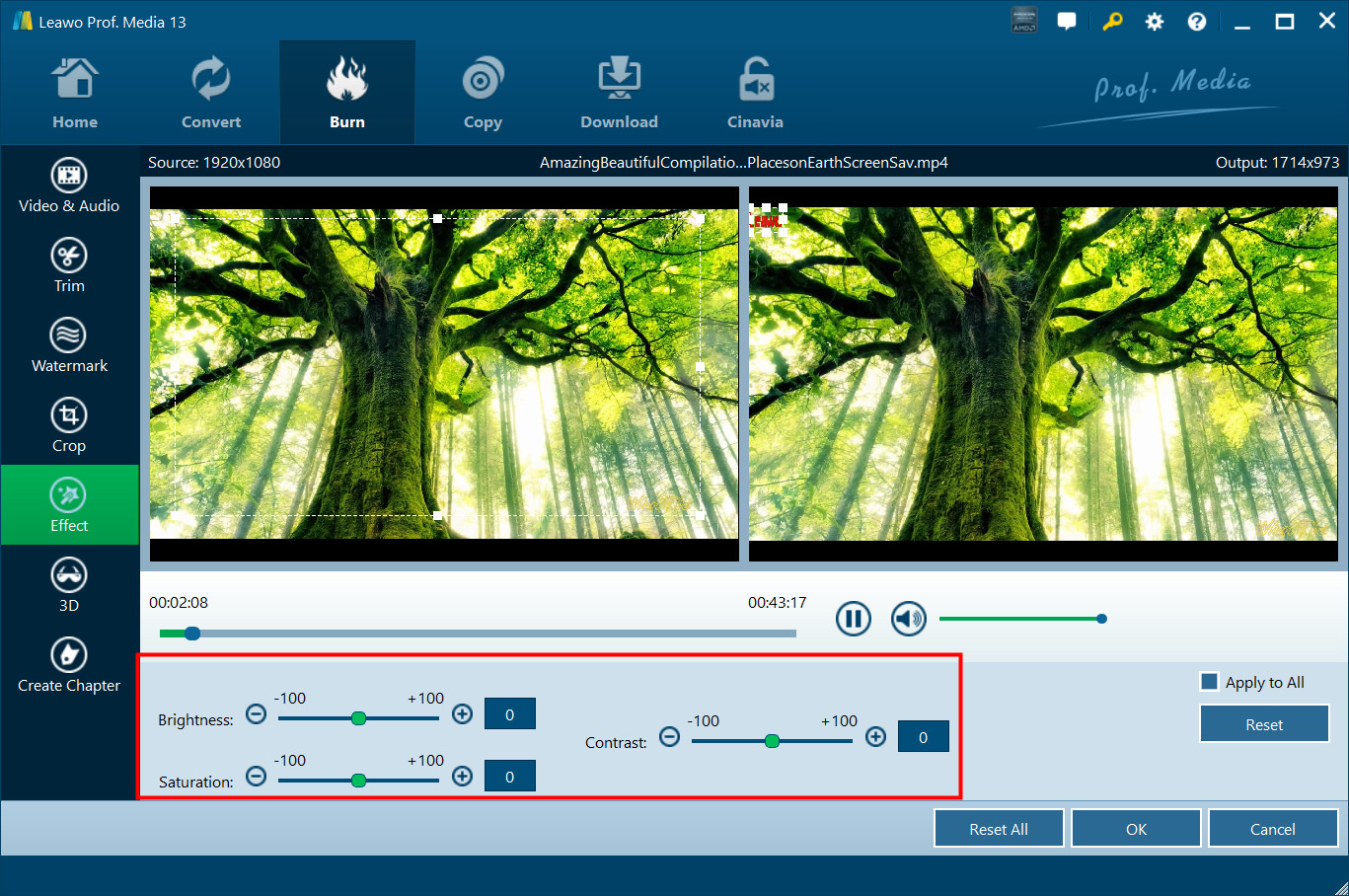Switch to the 3D effect panel
The width and height of the screenshot is (1349, 896).
coord(69,585)
